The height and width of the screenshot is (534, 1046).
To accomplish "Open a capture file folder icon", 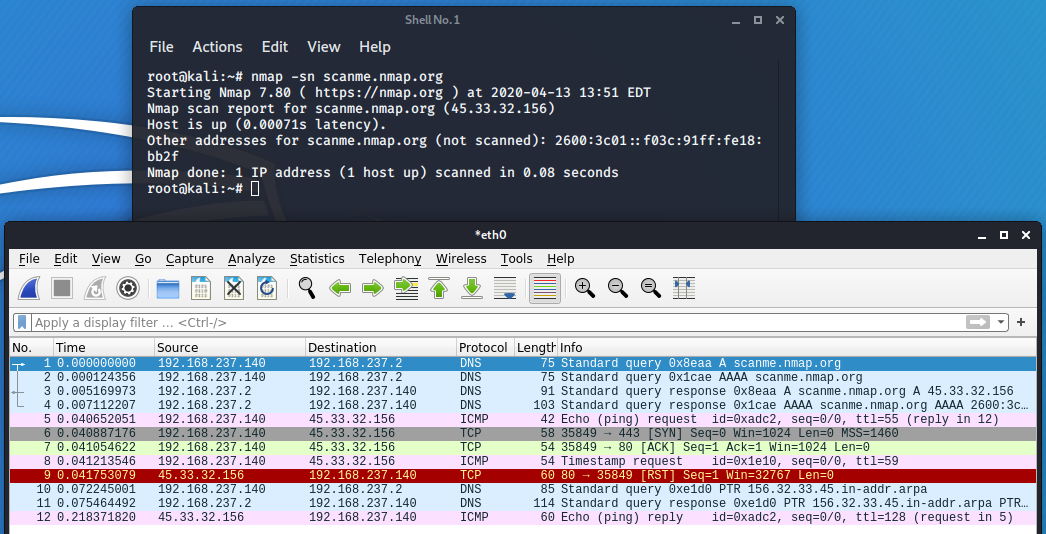I will 168,288.
